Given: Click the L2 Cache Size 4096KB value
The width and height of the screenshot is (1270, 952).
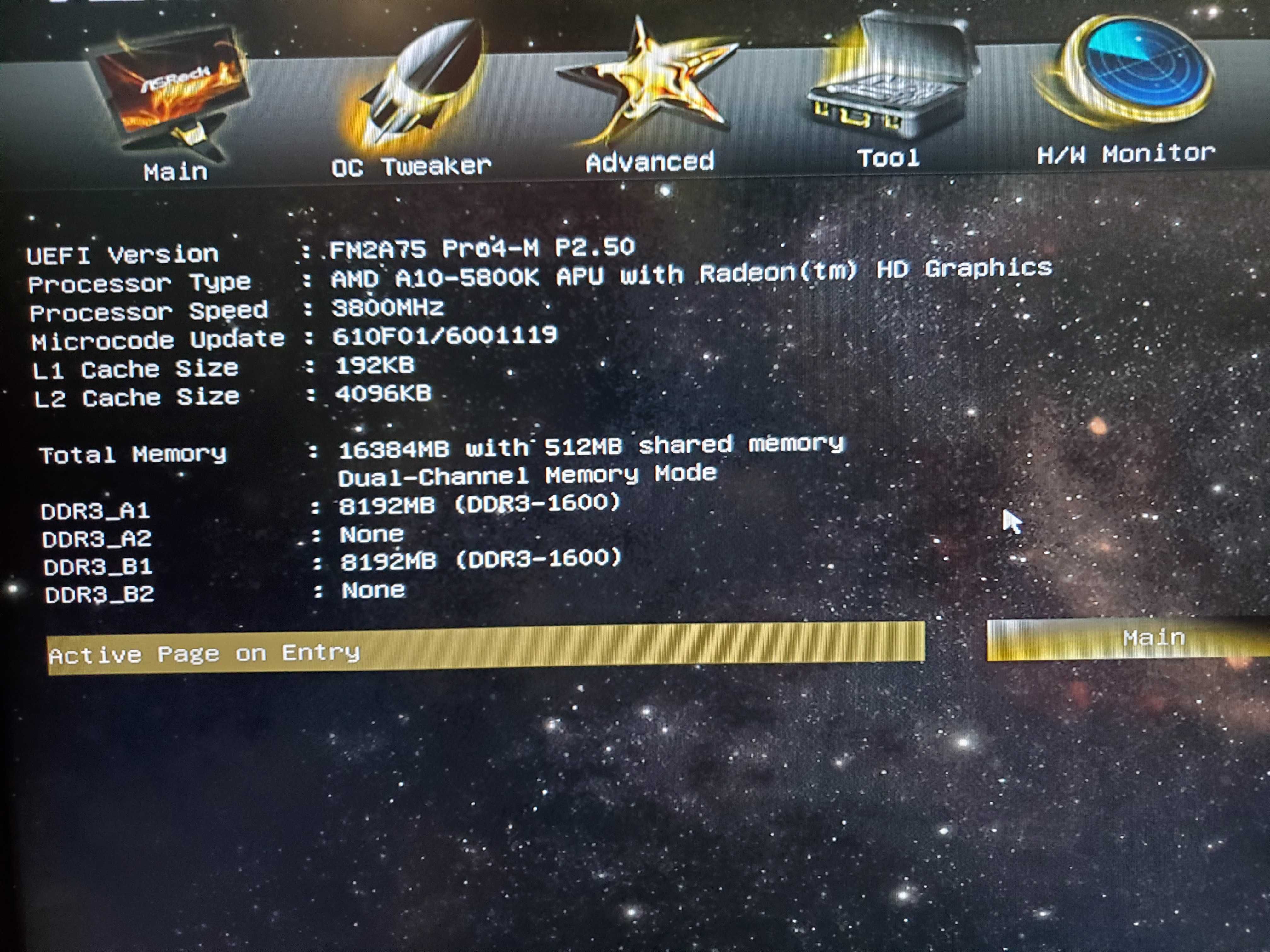Looking at the screenshot, I should pos(383,394).
